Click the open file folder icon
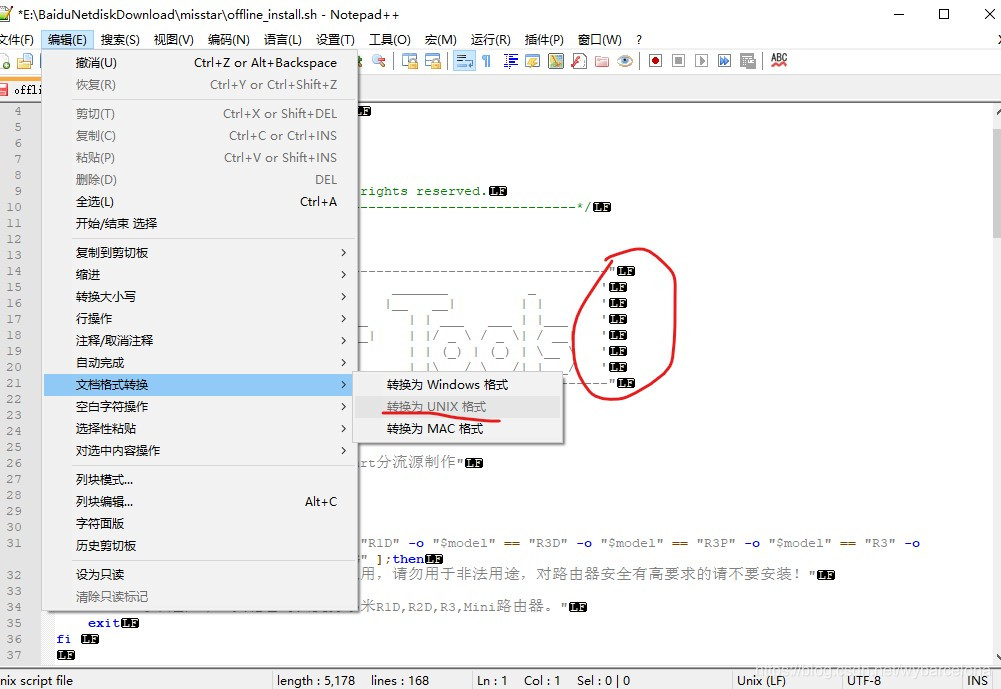This screenshot has height=689, width=1001. pyautogui.click(x=25, y=61)
